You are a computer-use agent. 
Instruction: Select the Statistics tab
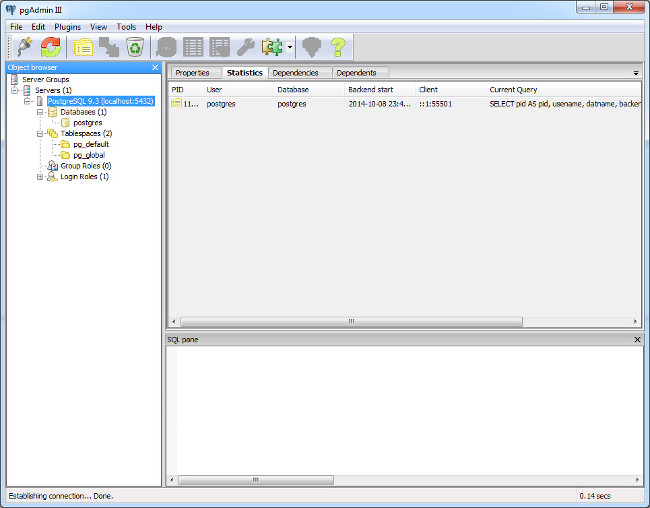[x=245, y=73]
